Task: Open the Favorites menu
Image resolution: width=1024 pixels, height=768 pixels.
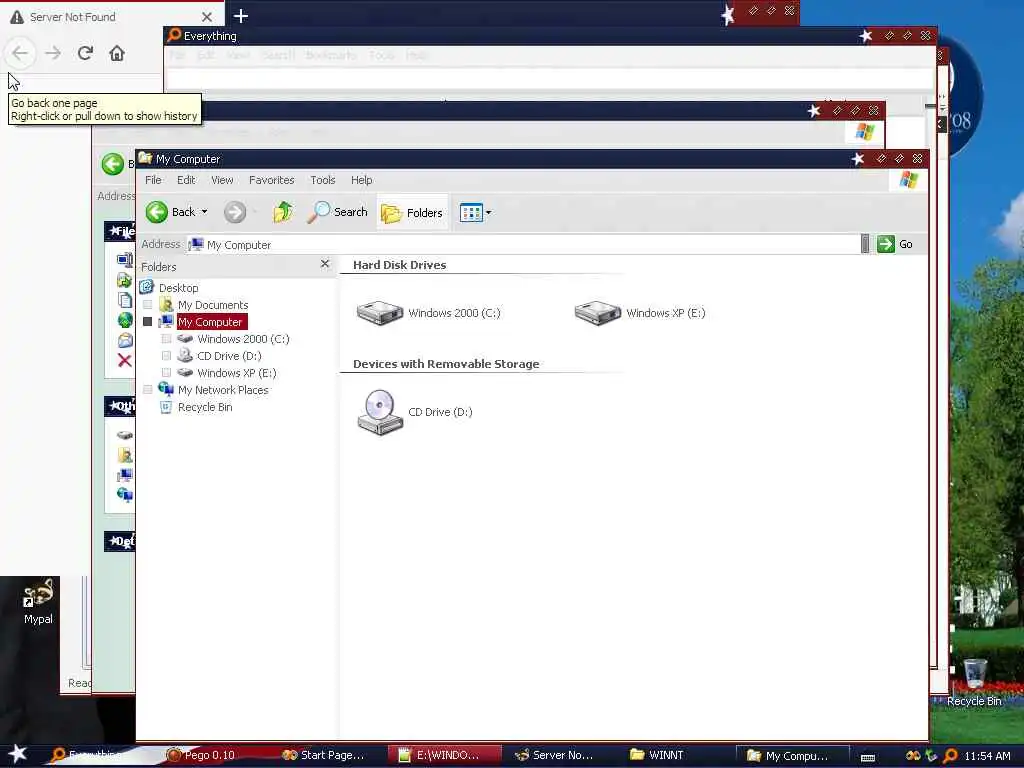Action: point(272,180)
